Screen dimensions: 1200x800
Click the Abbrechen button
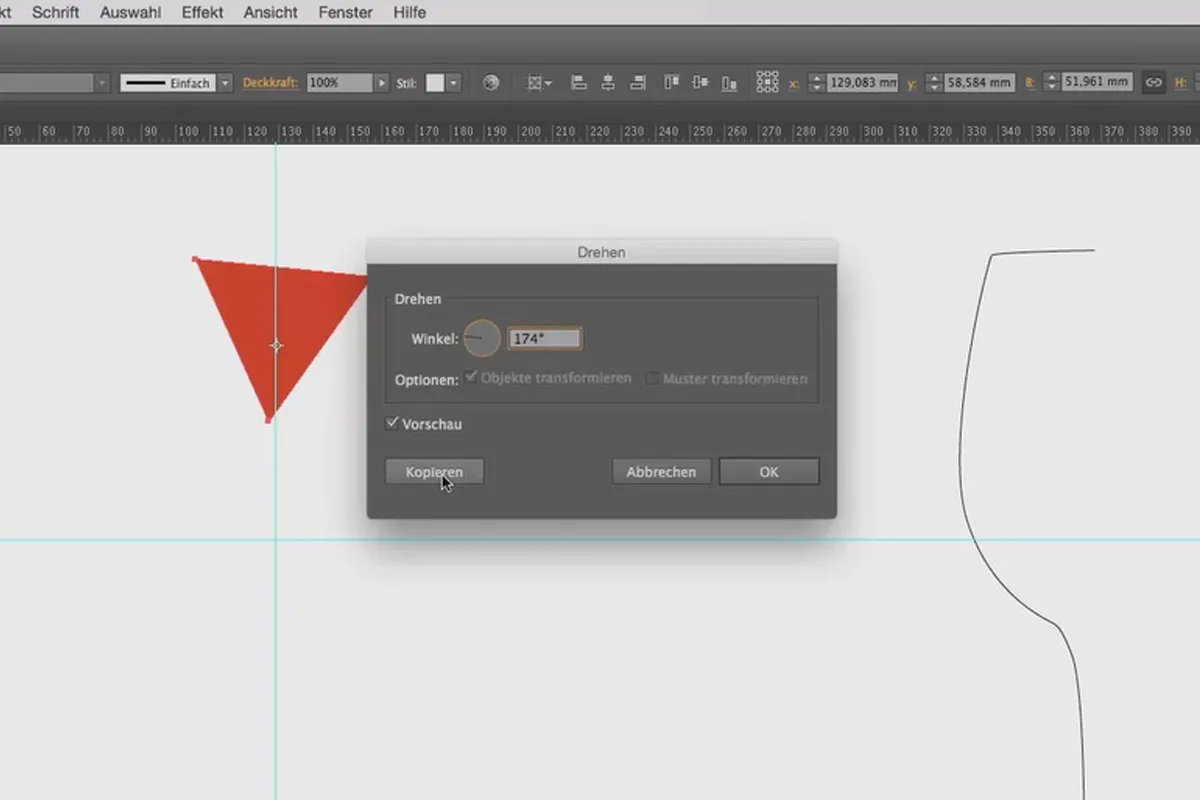[x=661, y=472]
